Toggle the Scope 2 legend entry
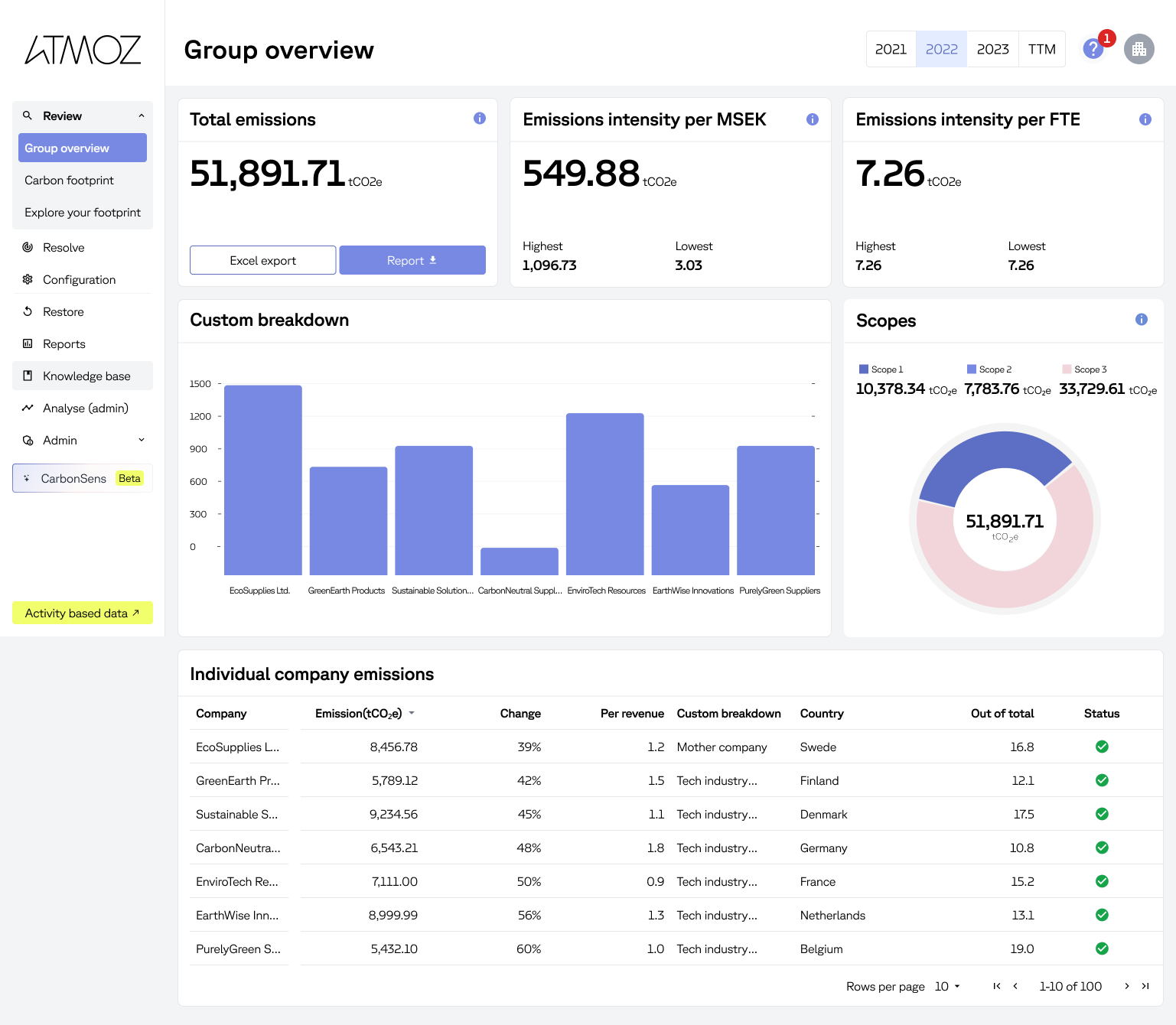Screen dimensions: 1176x1025 click(x=989, y=369)
